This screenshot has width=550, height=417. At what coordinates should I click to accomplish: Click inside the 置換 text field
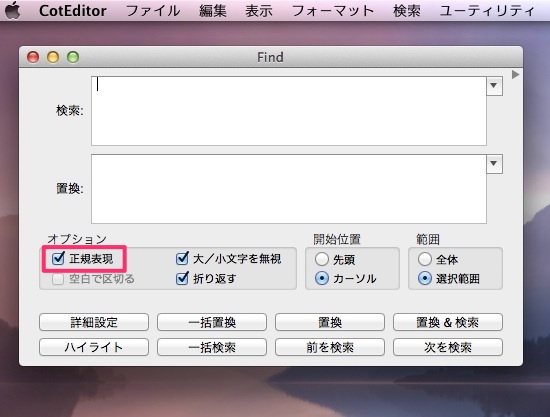[289, 189]
